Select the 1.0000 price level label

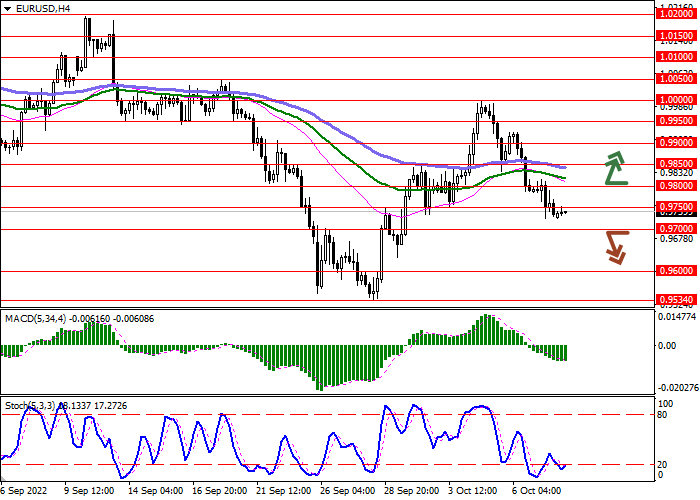(x=676, y=100)
